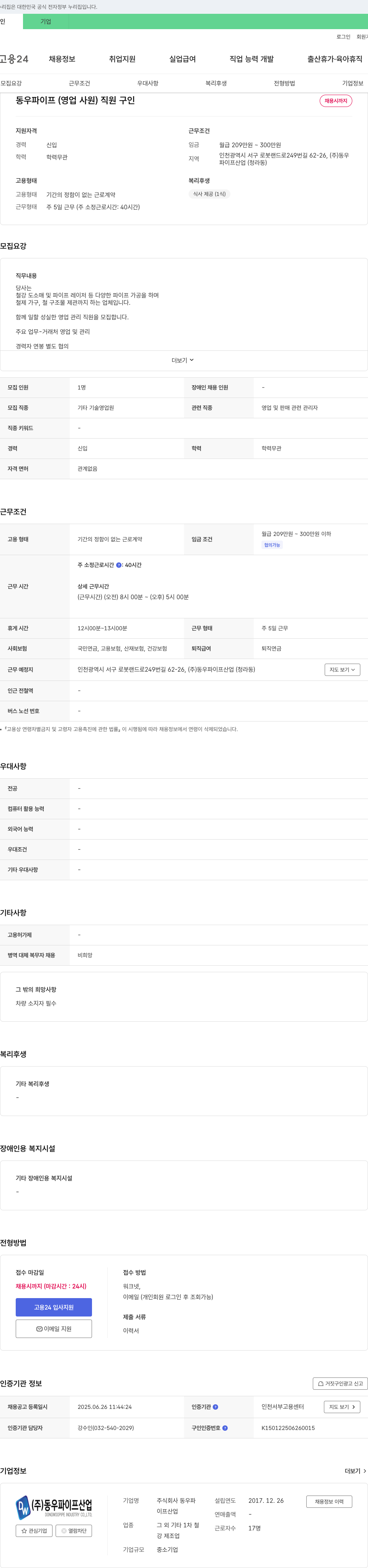Click the 12시00분~13시00분 break time value
Screen dimensions: 368x1568
[x=102, y=628]
